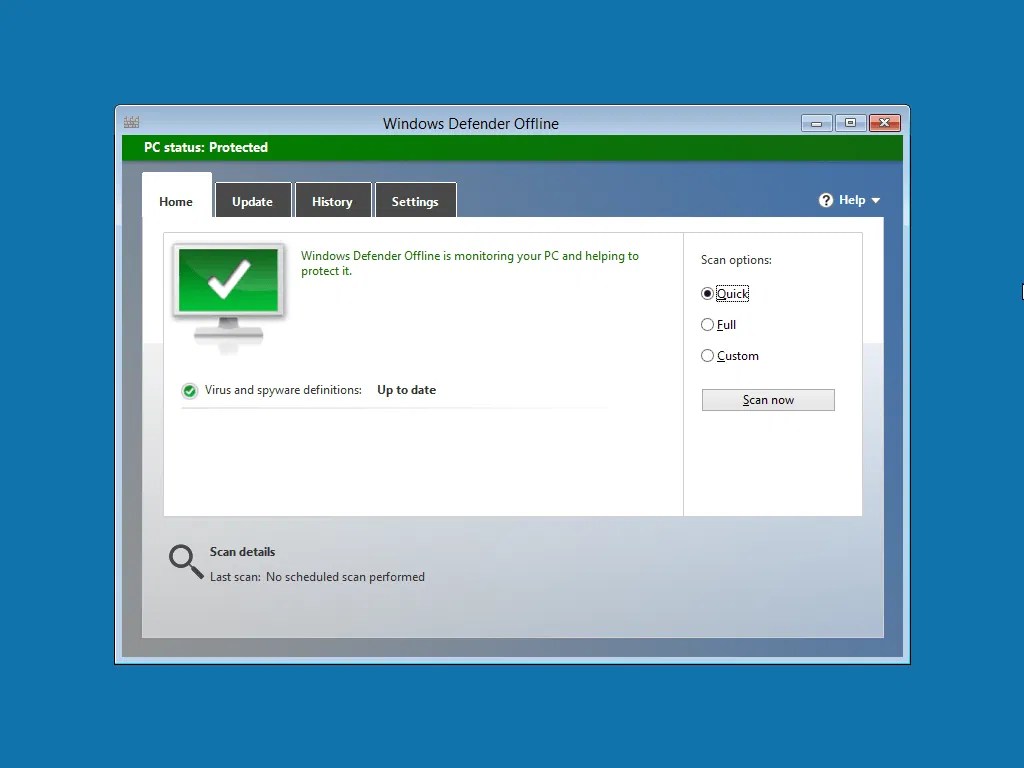Click the application icon in the title bar
This screenshot has width=1024, height=768.
tap(131, 120)
